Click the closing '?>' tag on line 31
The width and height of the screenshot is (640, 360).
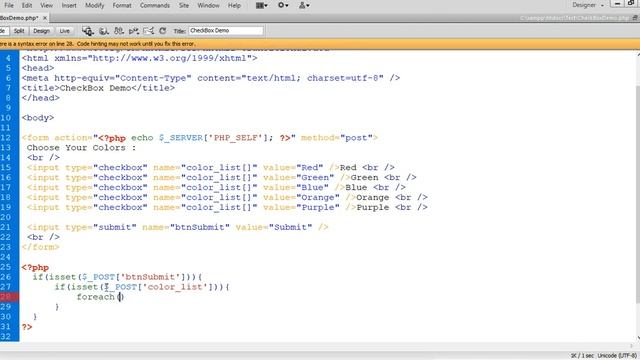[27, 327]
